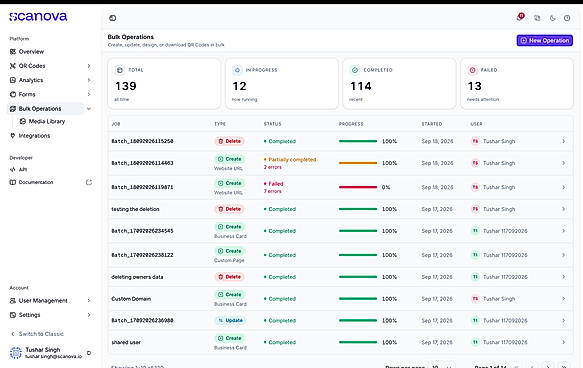Click the Update badge for Batch_17092026236988
Screen dimensions: 583x368
pyautogui.click(x=230, y=320)
